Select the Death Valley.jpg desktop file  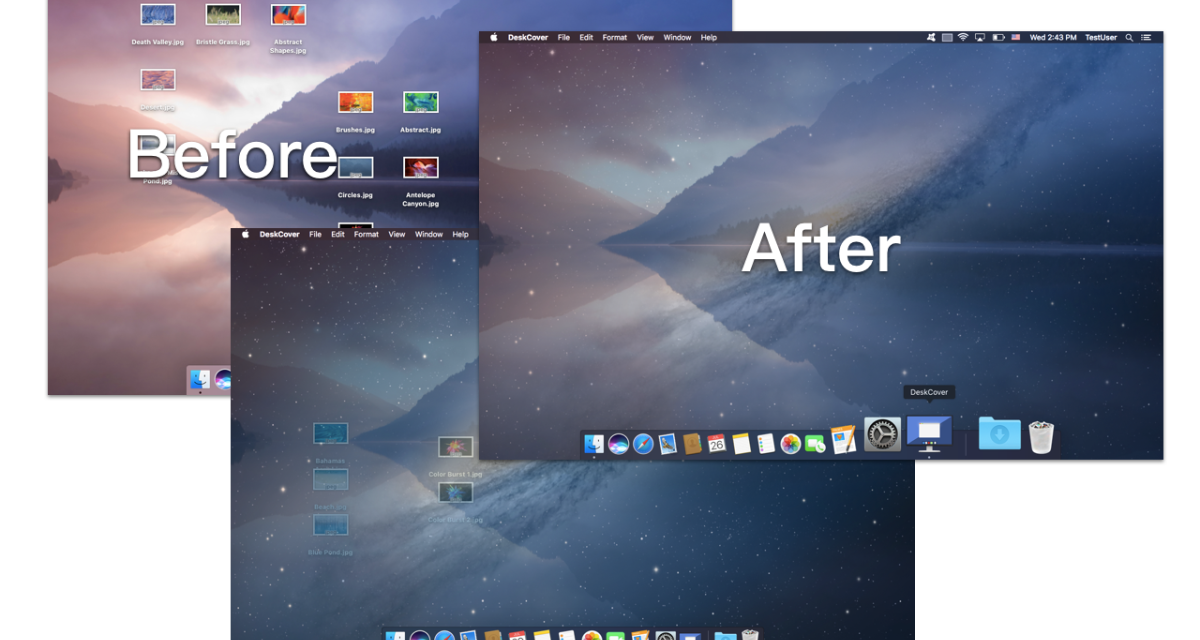tap(158, 15)
